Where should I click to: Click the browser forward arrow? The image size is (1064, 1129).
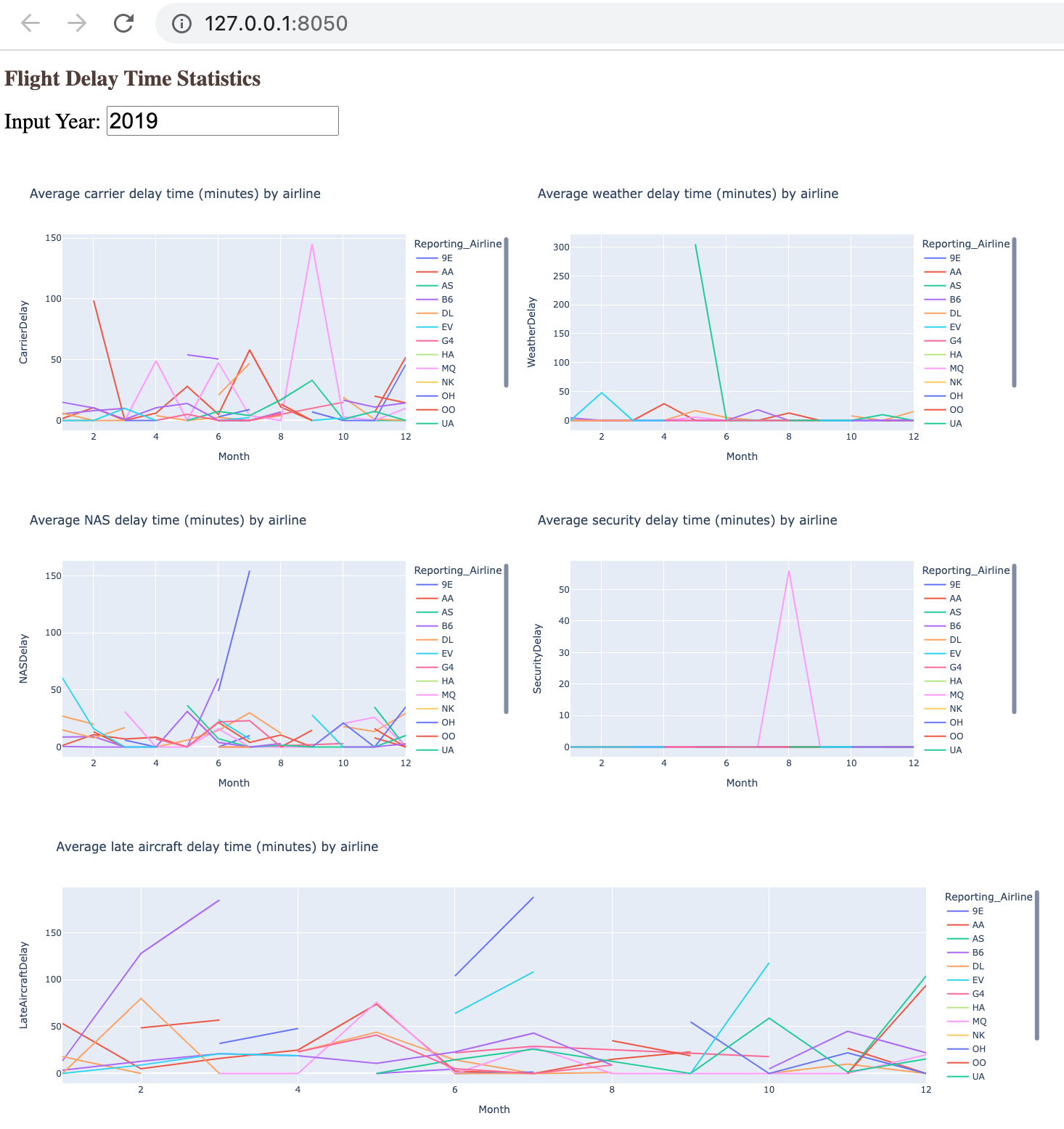pyautogui.click(x=75, y=23)
